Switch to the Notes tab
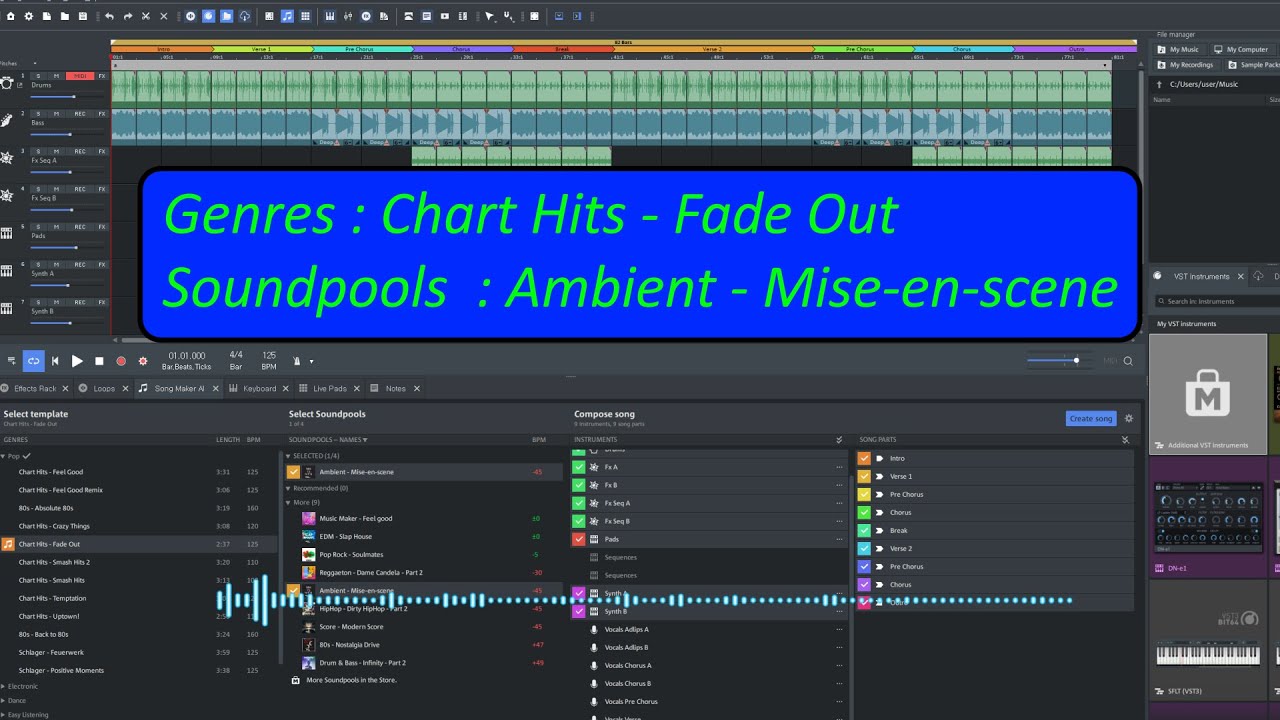Image resolution: width=1280 pixels, height=720 pixels. tap(395, 388)
